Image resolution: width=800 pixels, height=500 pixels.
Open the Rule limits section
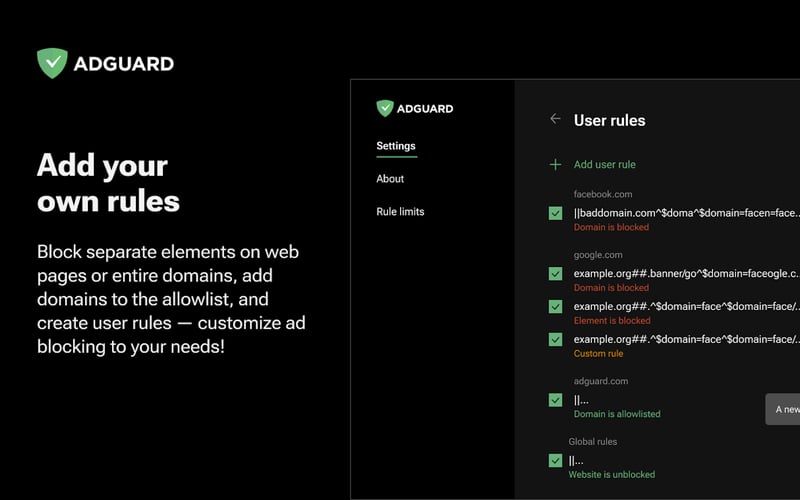(400, 211)
